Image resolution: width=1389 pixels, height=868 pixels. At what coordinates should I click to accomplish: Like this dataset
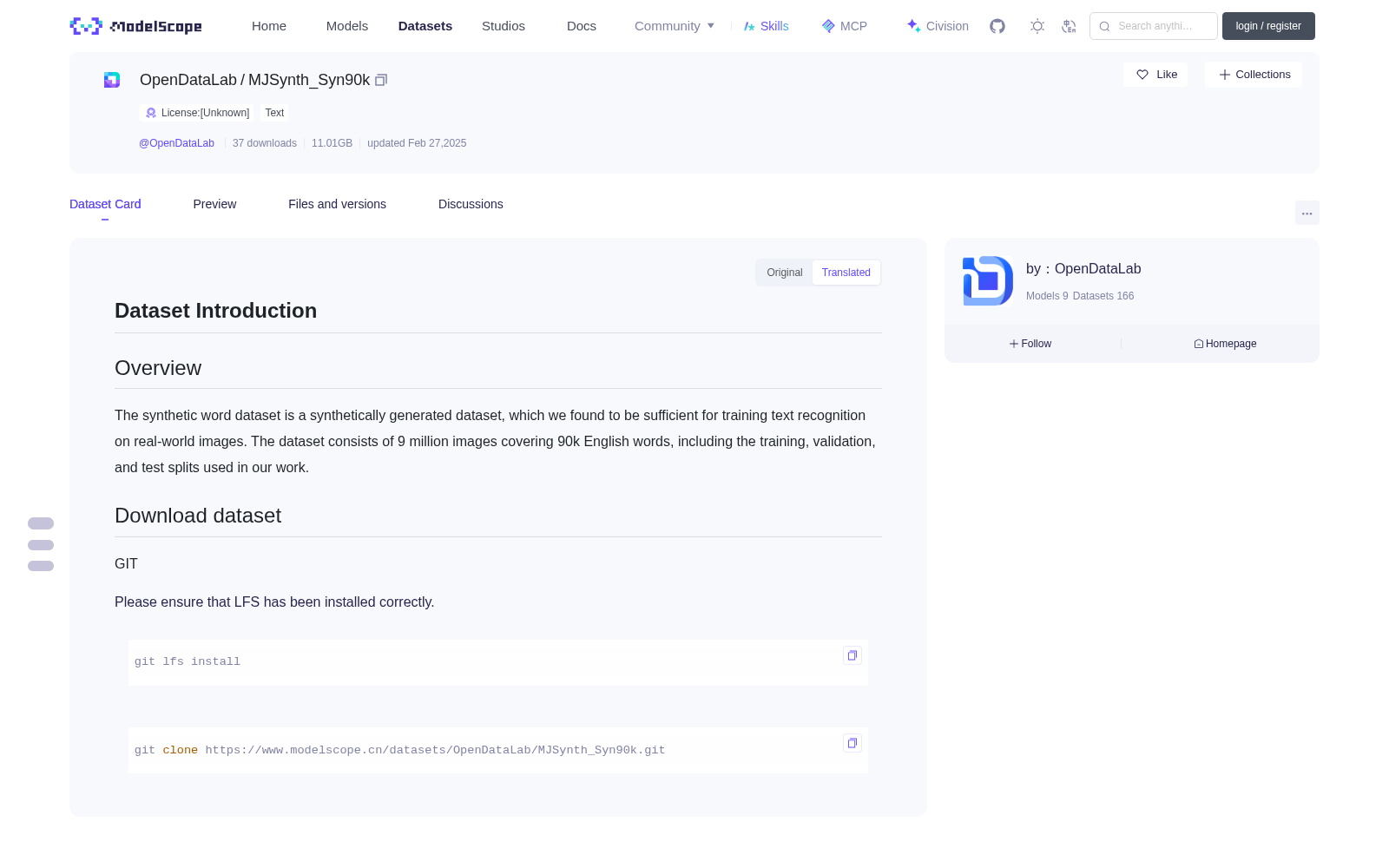tap(1155, 75)
